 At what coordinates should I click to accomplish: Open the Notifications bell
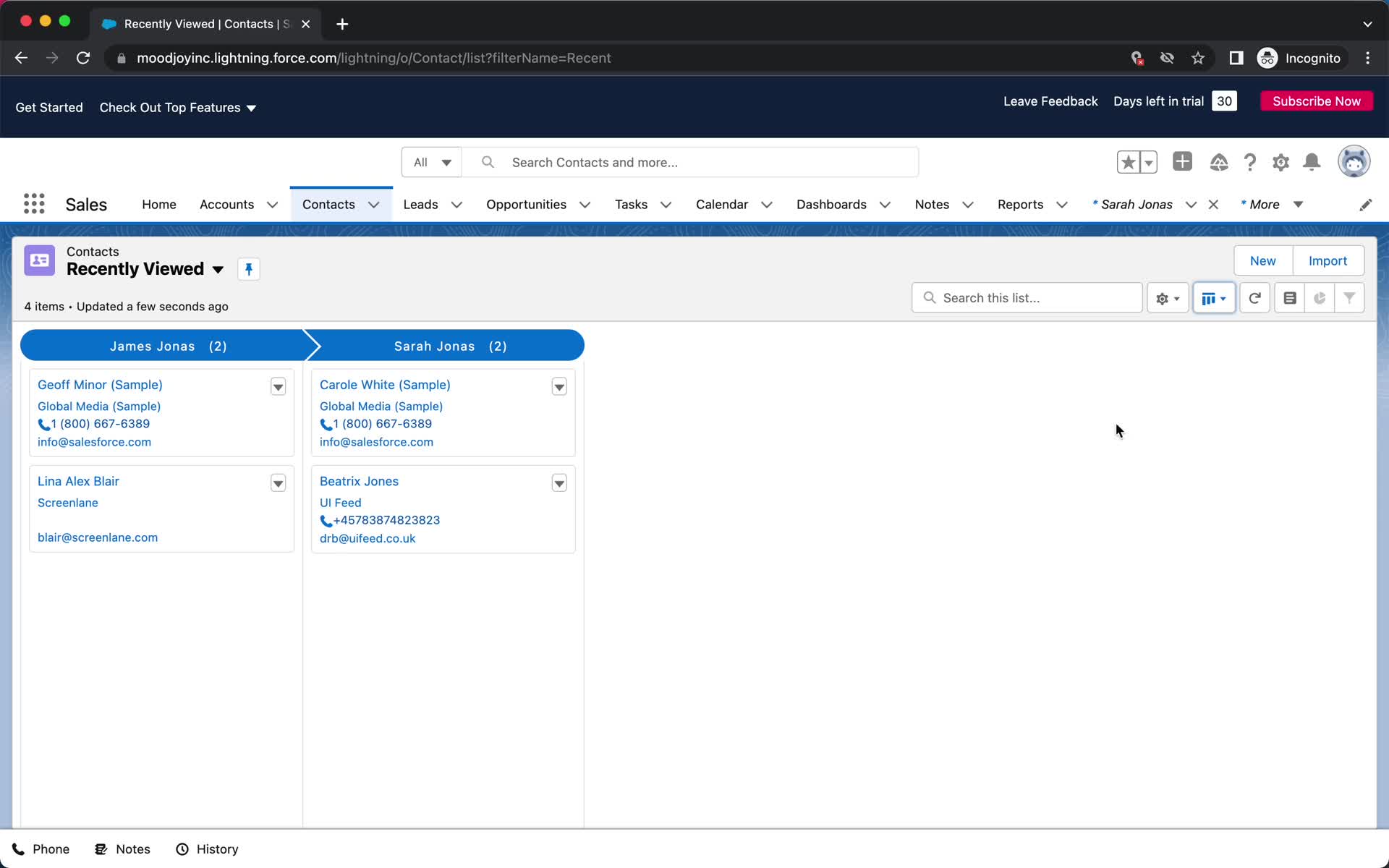click(x=1312, y=162)
